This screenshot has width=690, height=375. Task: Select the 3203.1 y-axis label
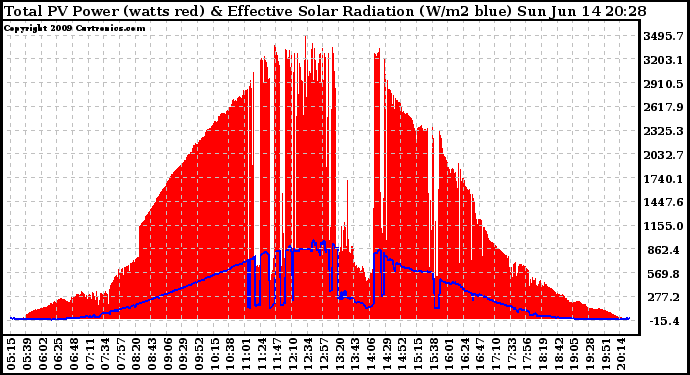(x=663, y=60)
